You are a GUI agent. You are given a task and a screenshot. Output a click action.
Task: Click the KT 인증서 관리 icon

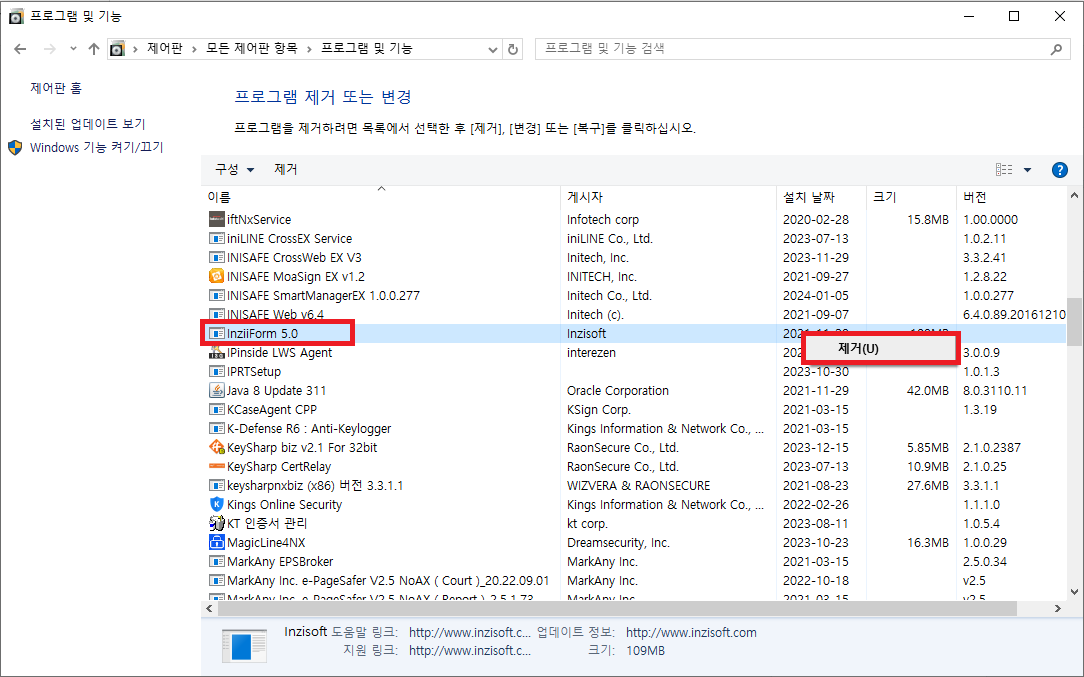tap(216, 523)
